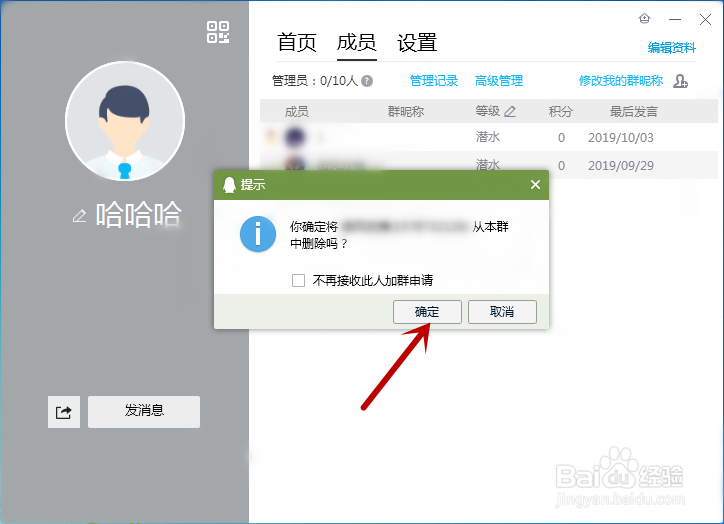Click the pencil icon beside group name 哈哈哈
This screenshot has height=524, width=724.
pos(79,216)
